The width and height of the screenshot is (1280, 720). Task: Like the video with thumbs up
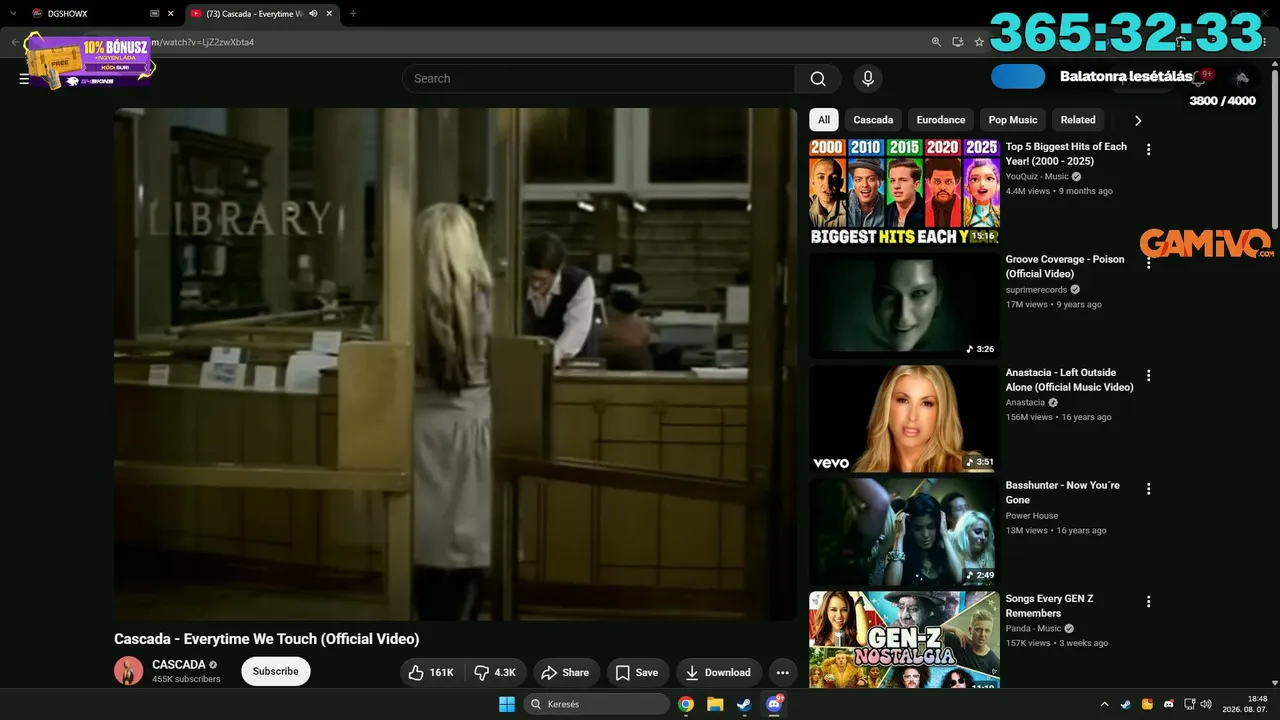pos(431,673)
